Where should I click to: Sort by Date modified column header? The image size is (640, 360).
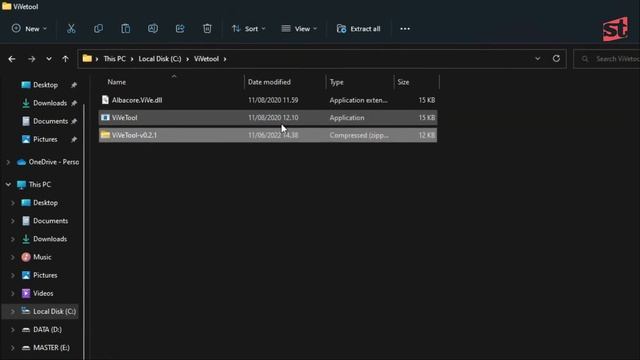(269, 82)
